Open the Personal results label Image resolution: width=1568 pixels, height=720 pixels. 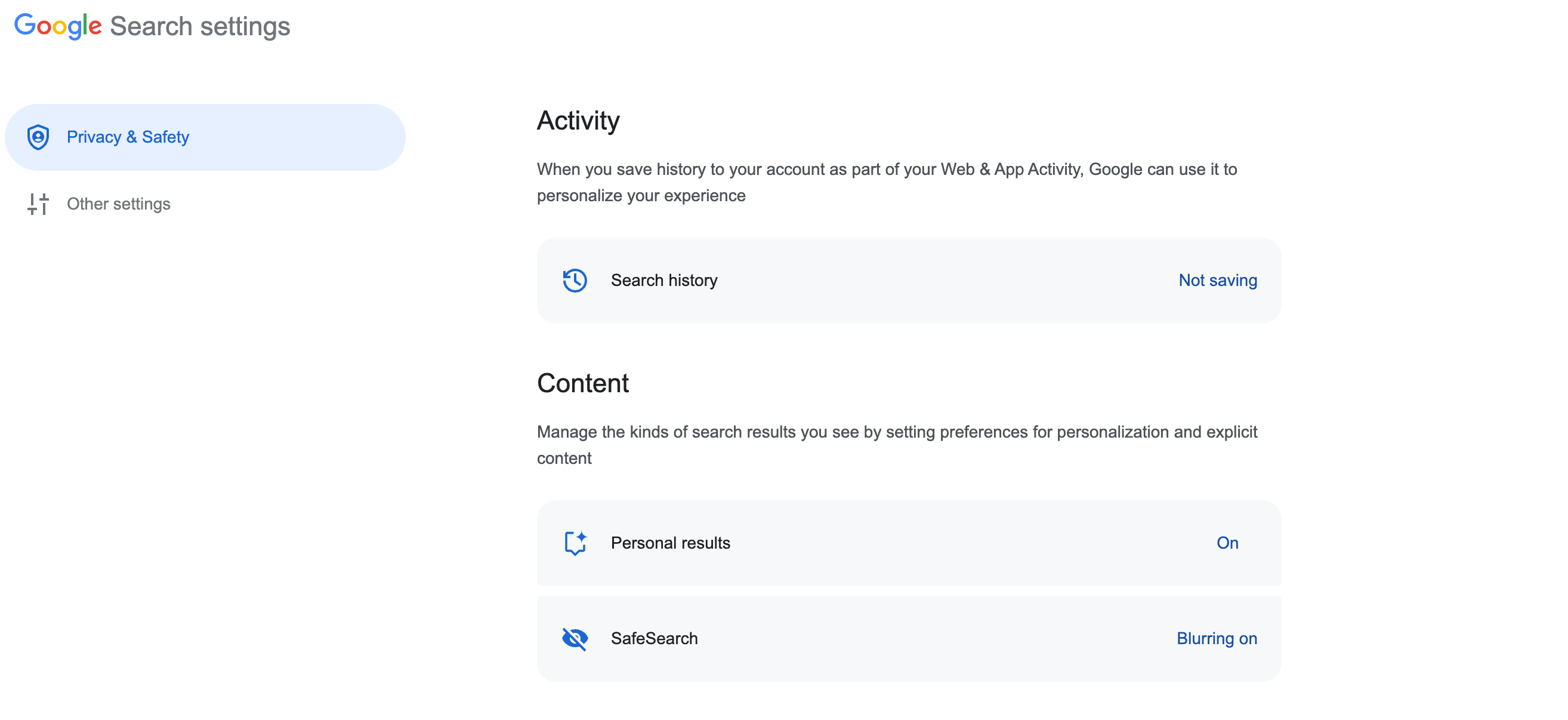(670, 543)
